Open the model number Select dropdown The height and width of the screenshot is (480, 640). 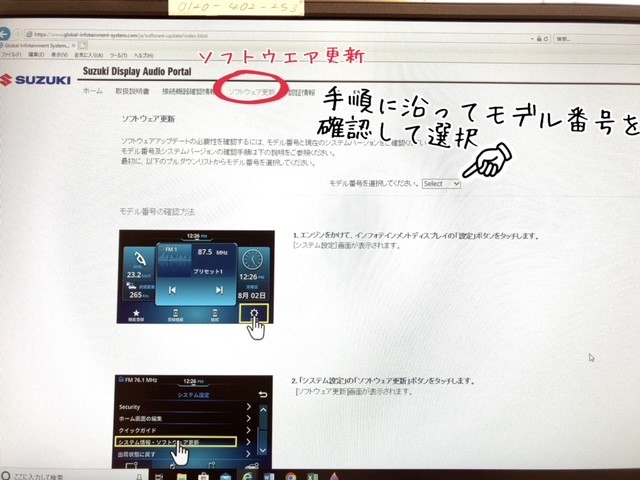pos(441,184)
